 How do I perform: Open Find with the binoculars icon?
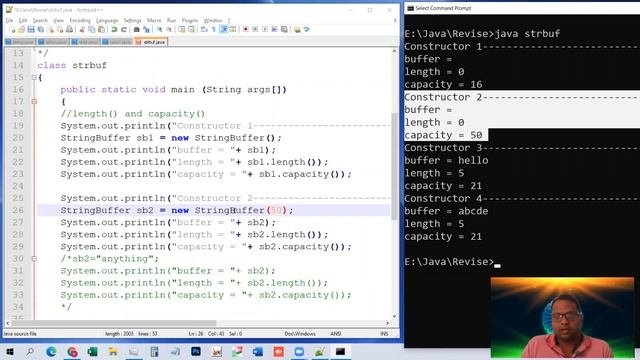tap(136, 29)
